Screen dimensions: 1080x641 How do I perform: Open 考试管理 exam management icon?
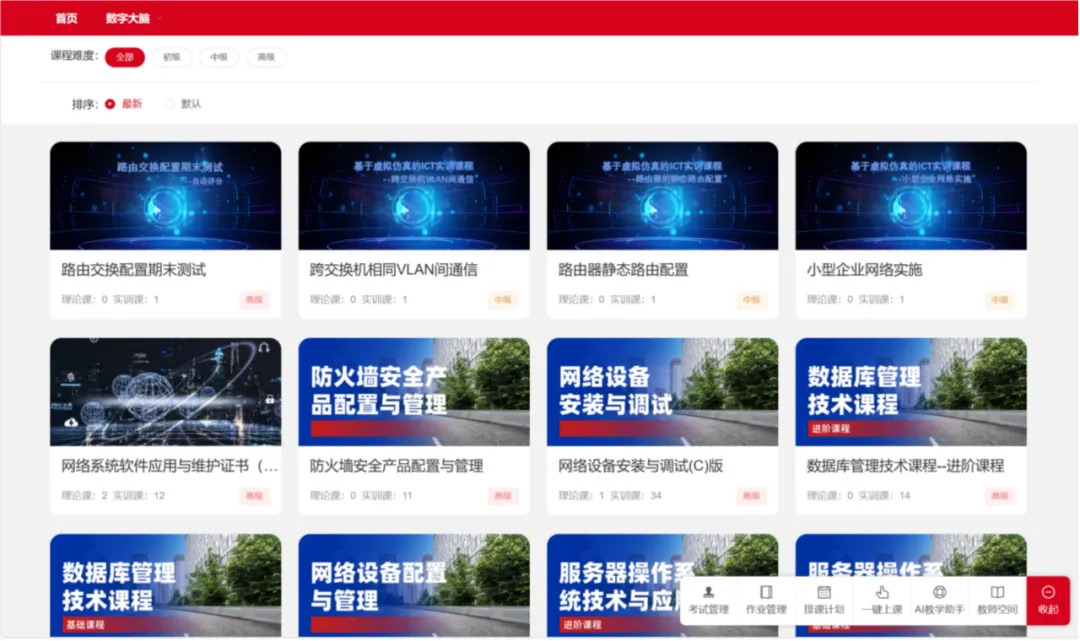click(x=708, y=593)
